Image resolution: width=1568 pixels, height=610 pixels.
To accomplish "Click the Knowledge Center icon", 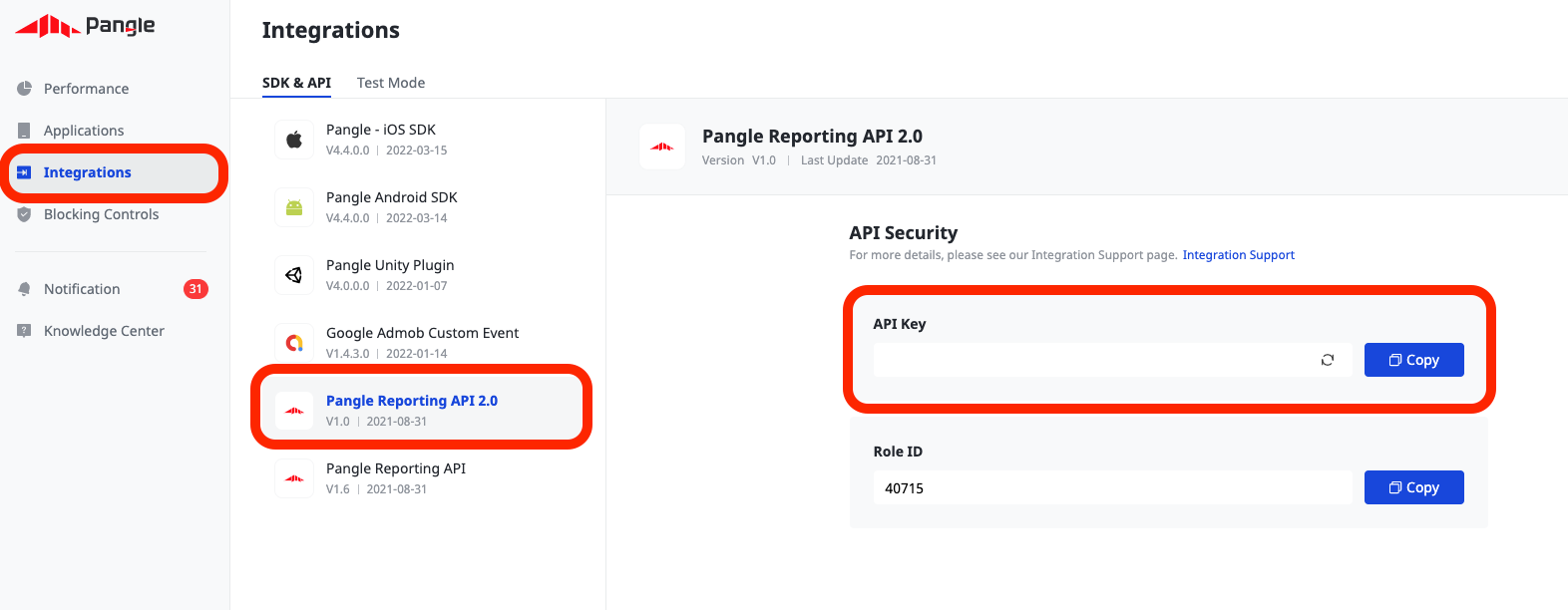I will click(x=24, y=331).
